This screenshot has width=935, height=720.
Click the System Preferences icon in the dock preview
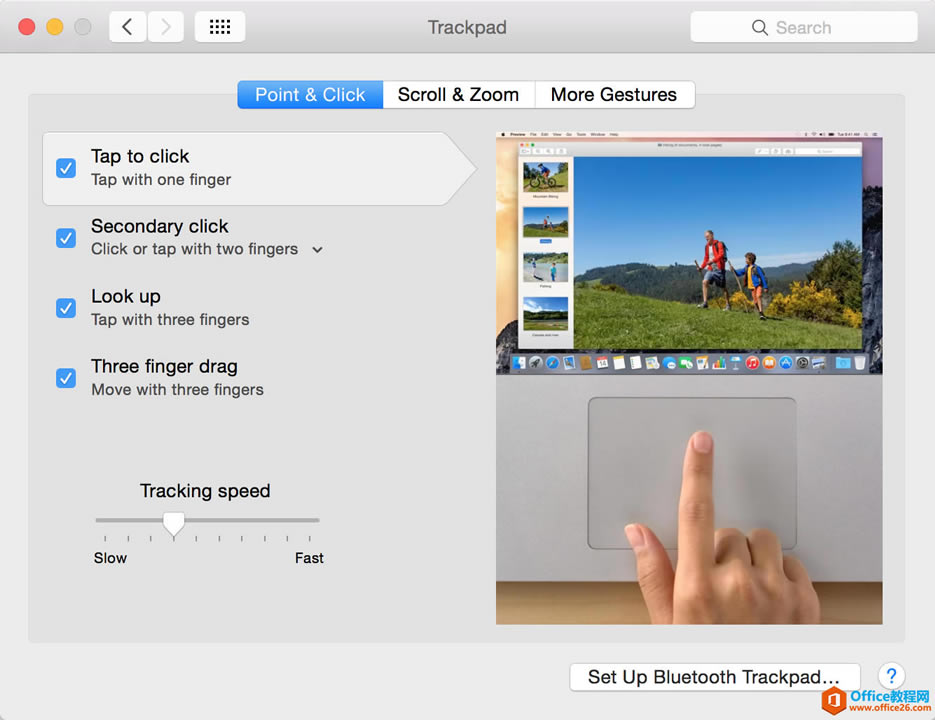(803, 363)
